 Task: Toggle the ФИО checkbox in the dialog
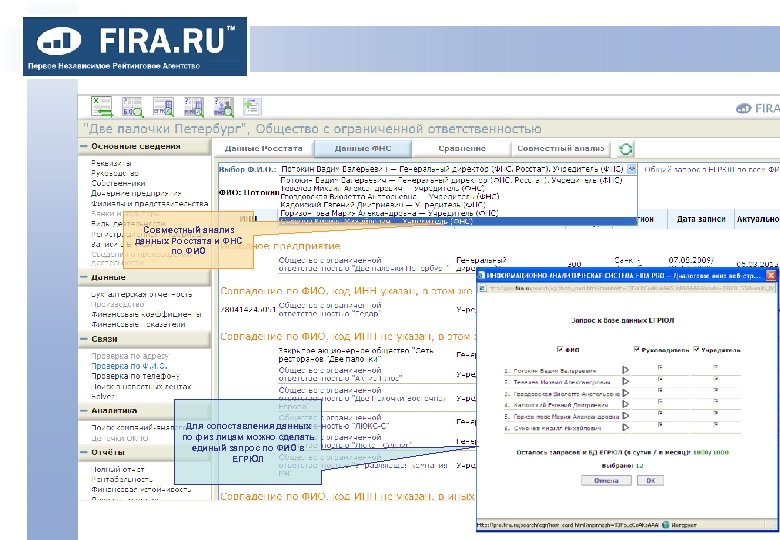(x=560, y=350)
